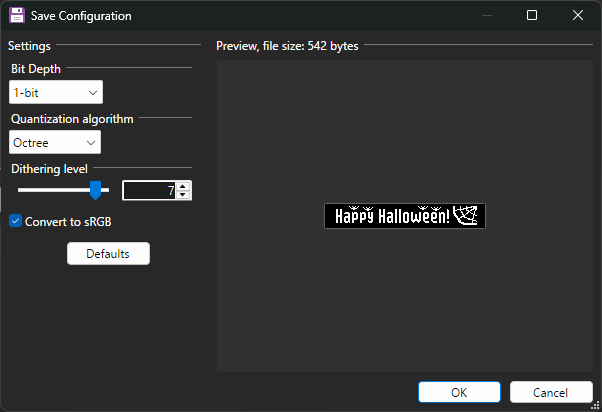Click the dithering slider track left of thumb
Screen dimensions: 602x412
(x=50, y=189)
